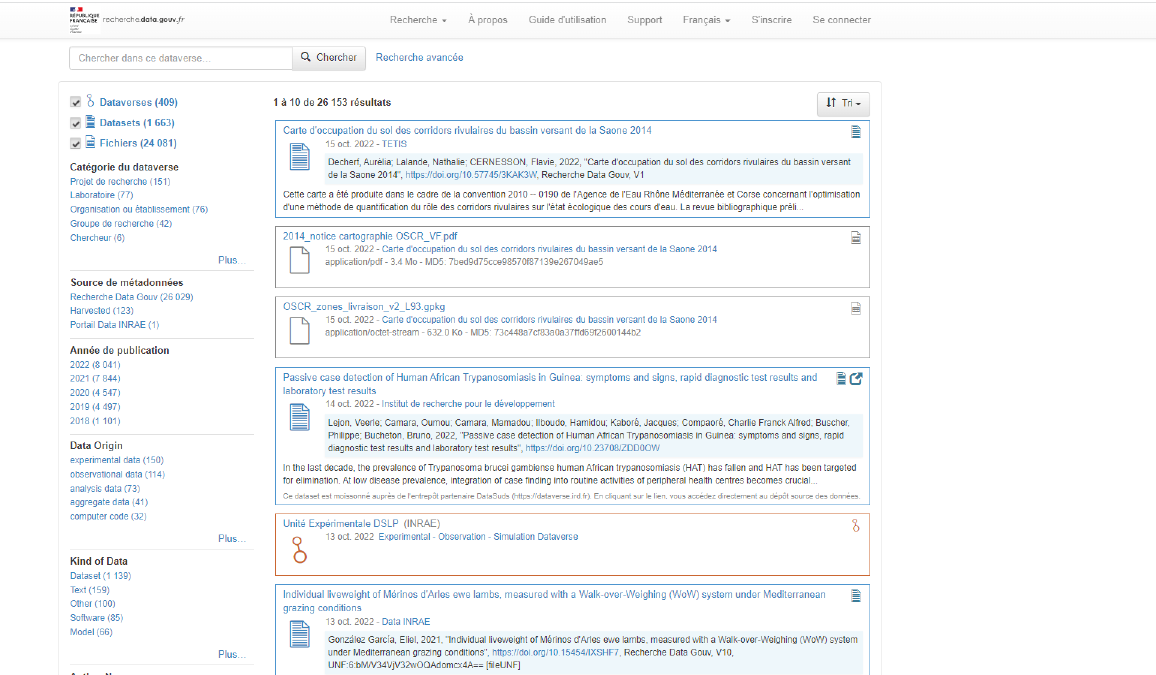The image size is (1156, 675).
Task: Open the Recherche menu dropdown
Action: [x=418, y=20]
